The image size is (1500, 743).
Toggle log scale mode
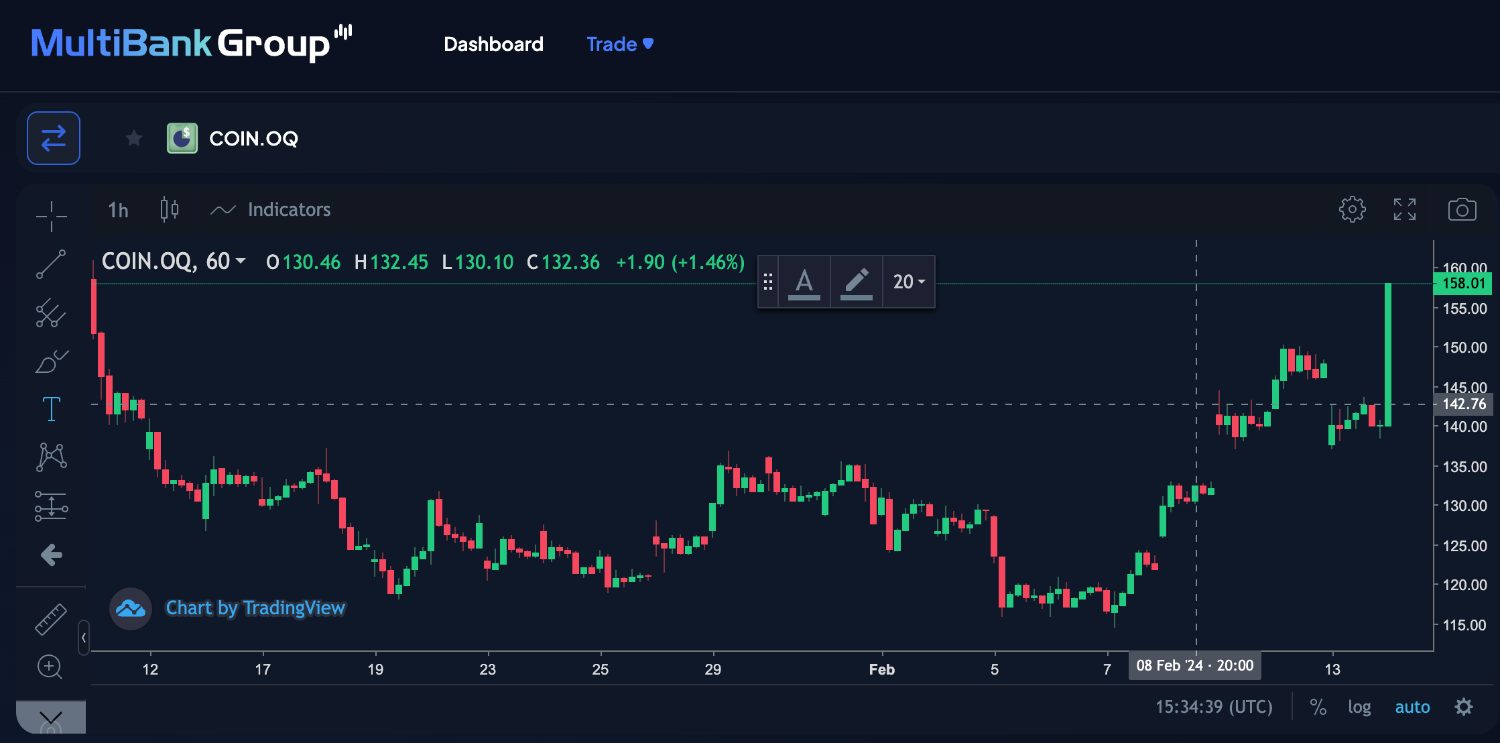(x=1359, y=707)
